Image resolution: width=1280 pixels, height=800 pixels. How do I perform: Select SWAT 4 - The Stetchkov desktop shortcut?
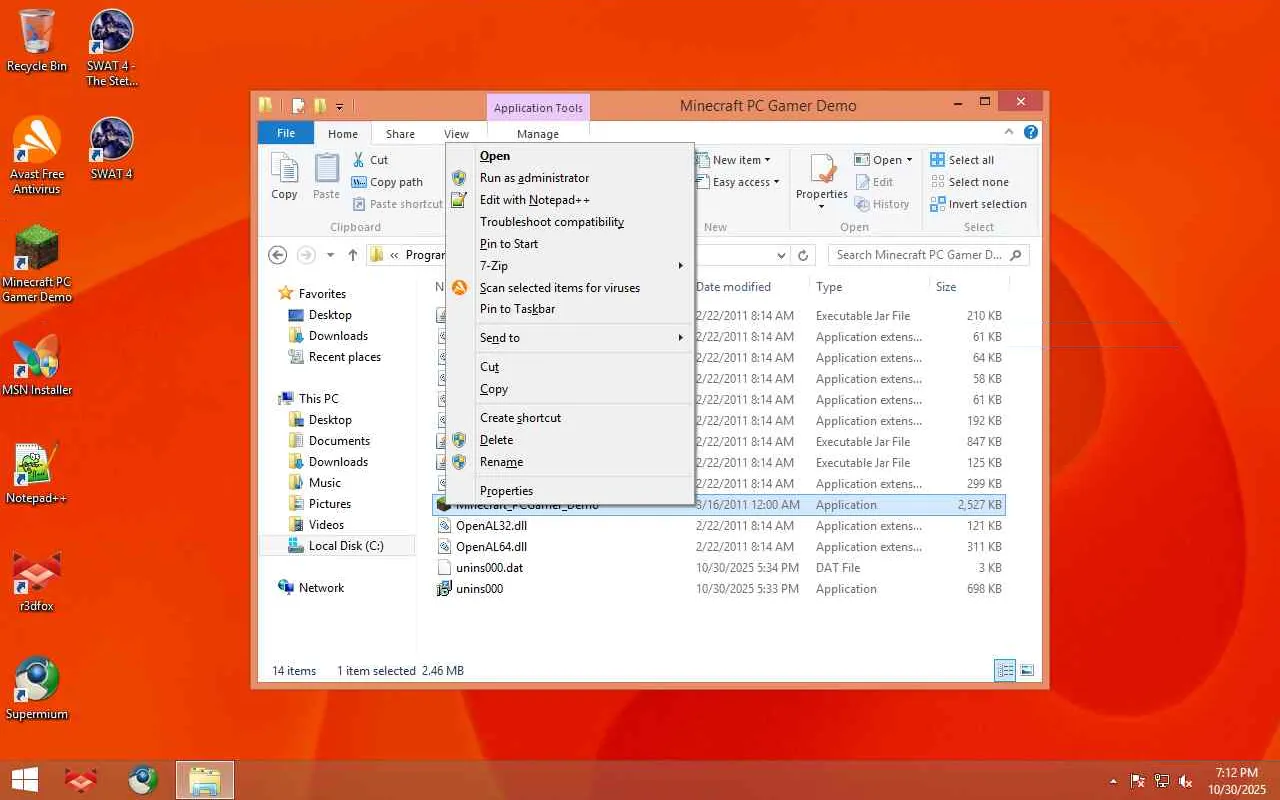click(112, 47)
